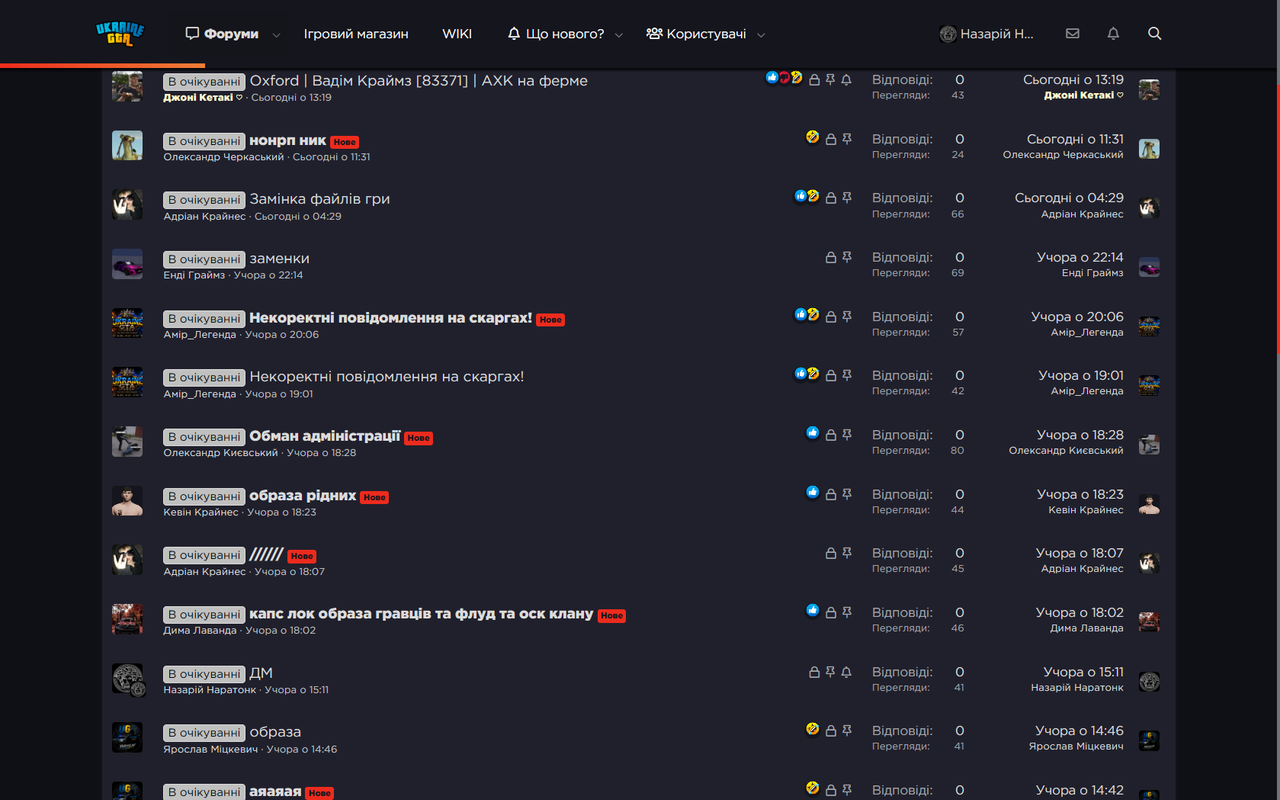Viewport: 1280px width, 800px height.
Task: Open the author Енді Граймз under заменки
Action: coord(194,275)
